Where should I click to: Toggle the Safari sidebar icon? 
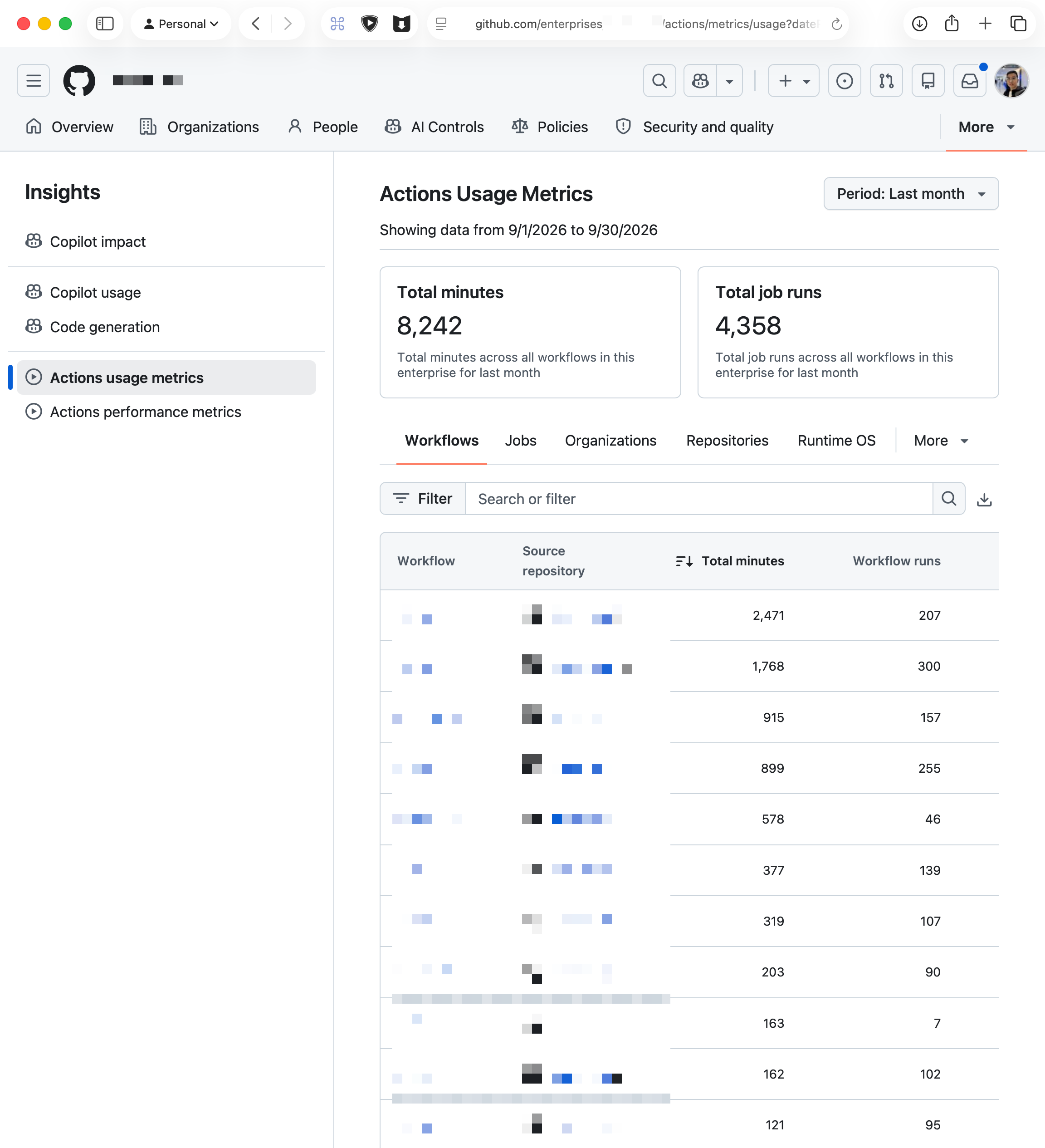pyautogui.click(x=105, y=23)
